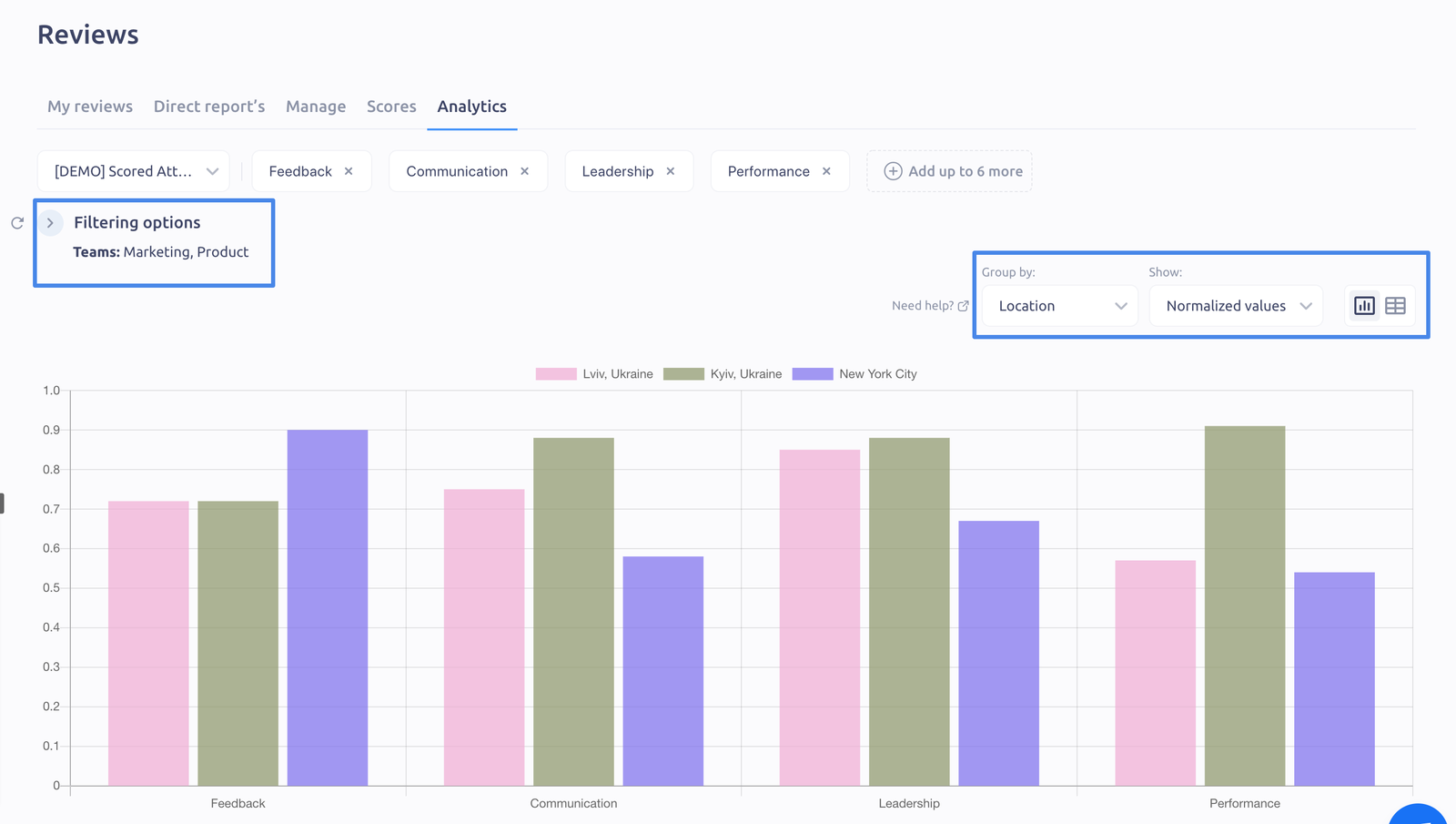Click the Kyiv bar in Feedback group

point(238,644)
